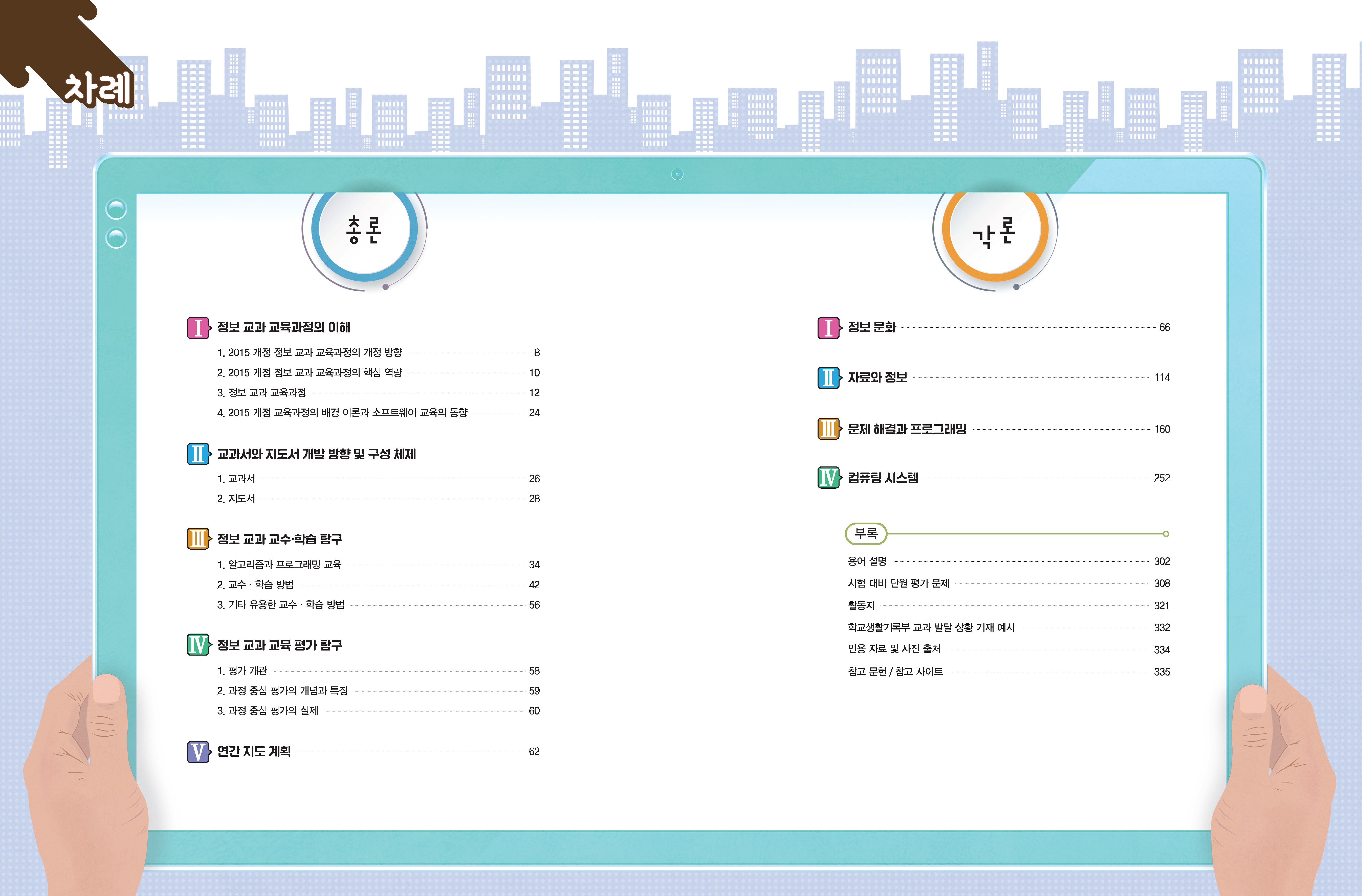This screenshot has width=1362, height=896.
Task: Click entry "1. 알고리즘과 프로그래밍 교육"
Action: tap(279, 565)
